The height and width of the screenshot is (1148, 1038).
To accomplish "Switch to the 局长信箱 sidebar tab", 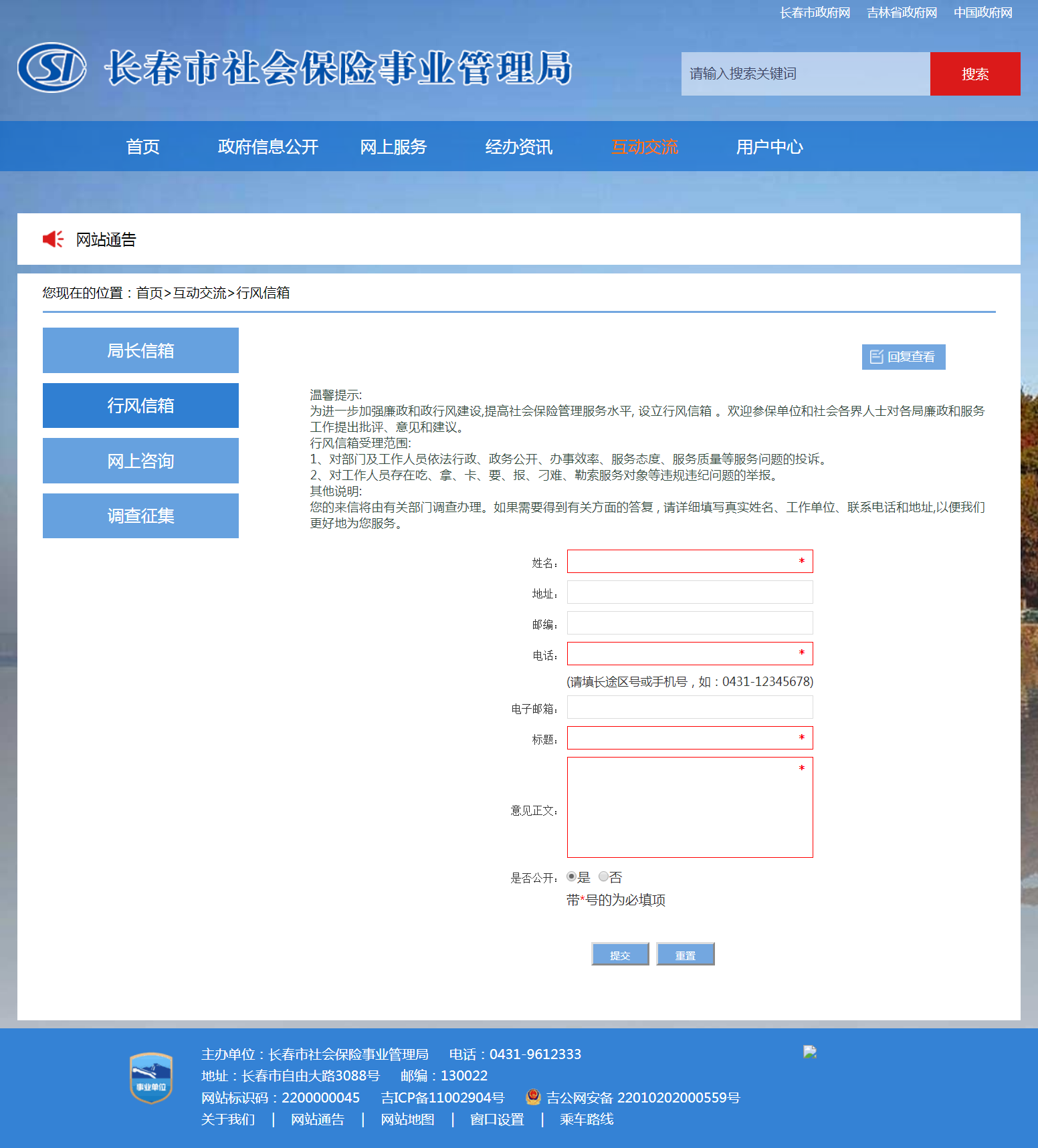I will (x=140, y=350).
